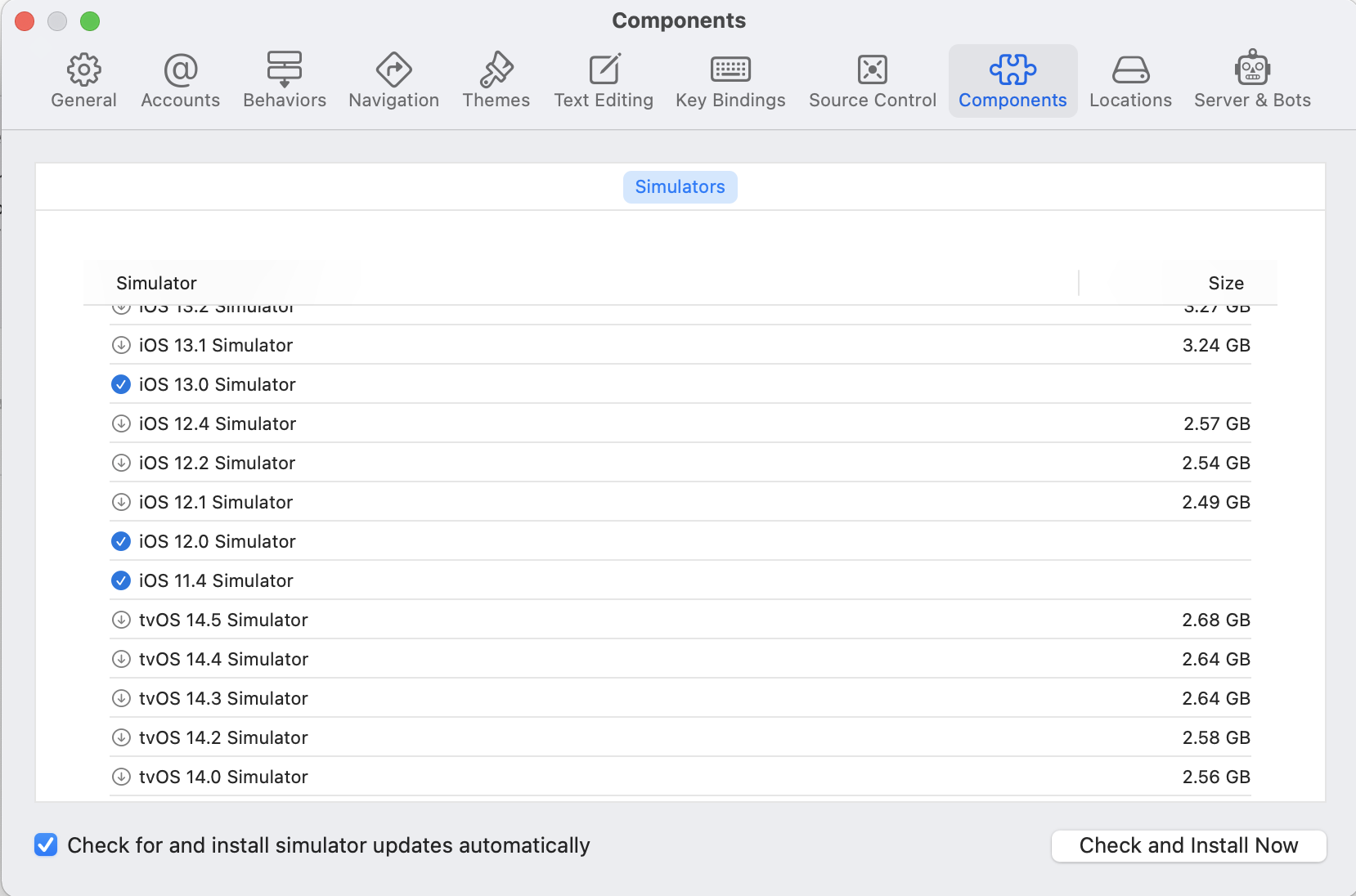Download the tvOS 14.5 Simulator

point(121,620)
